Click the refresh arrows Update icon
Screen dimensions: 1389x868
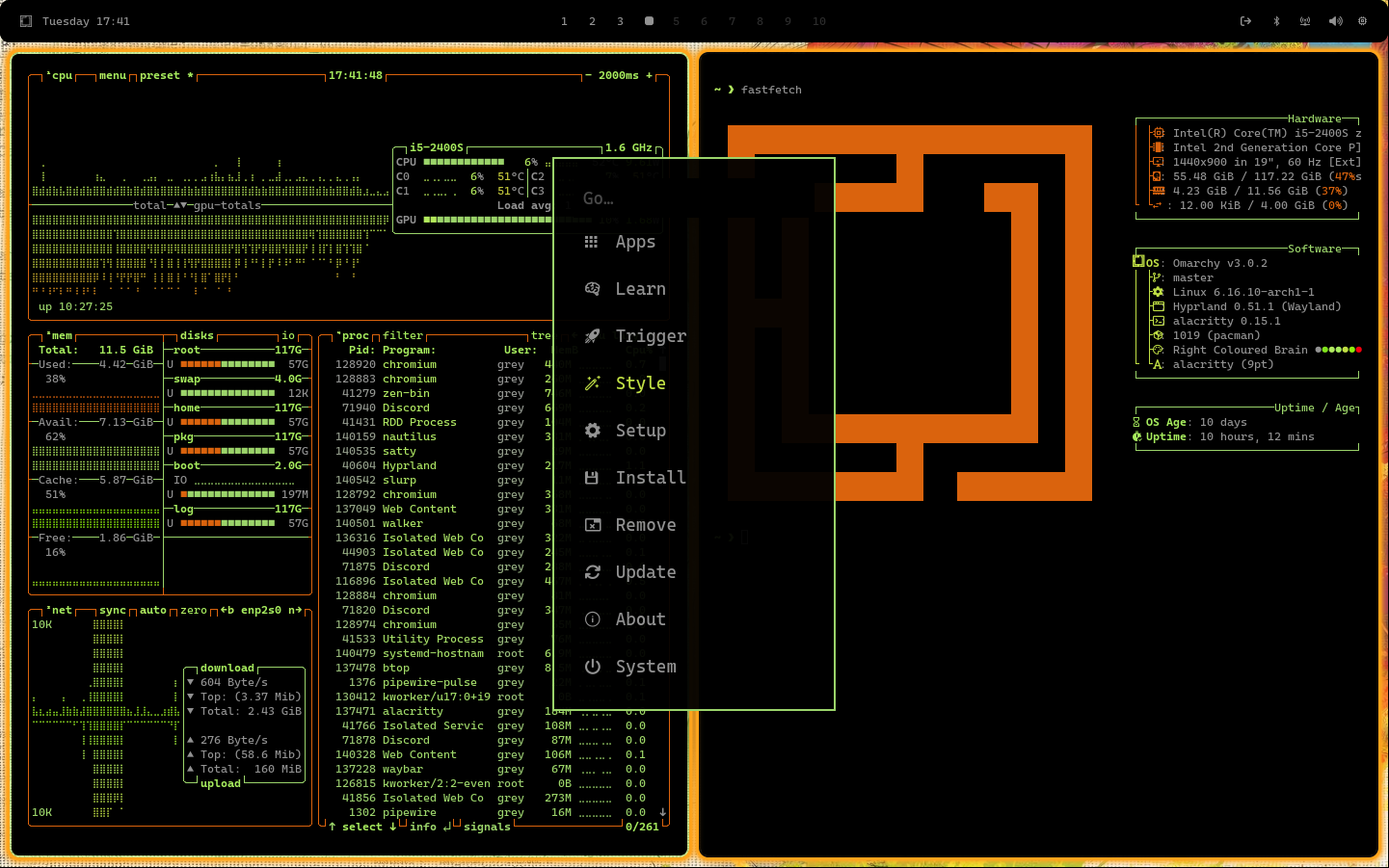592,572
